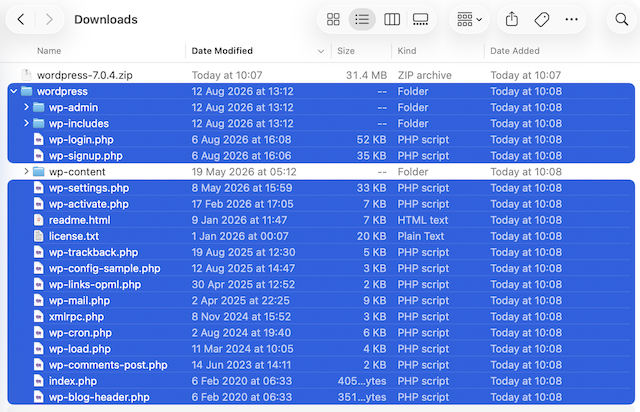Switch to column view
The image size is (640, 412).
pos(392,19)
